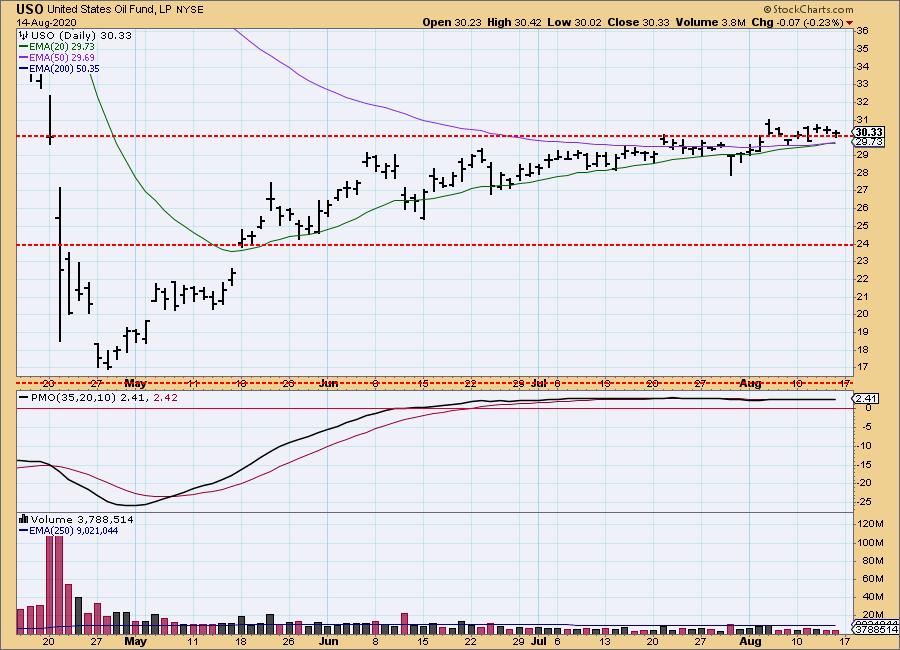Click the 100M volume axis label
The height and width of the screenshot is (650, 900).
tap(870, 543)
